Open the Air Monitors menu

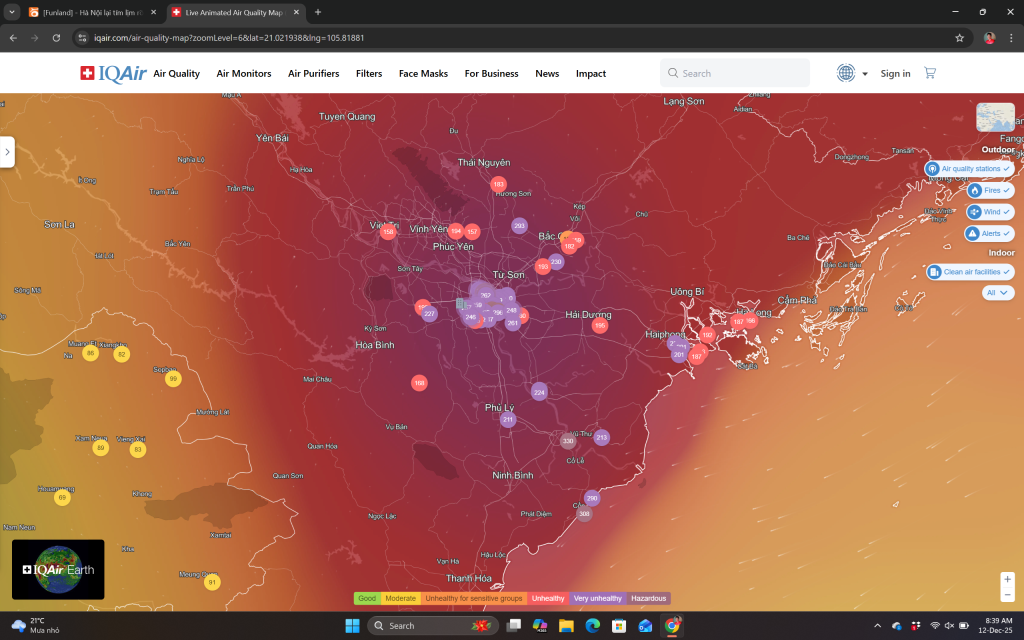(244, 73)
